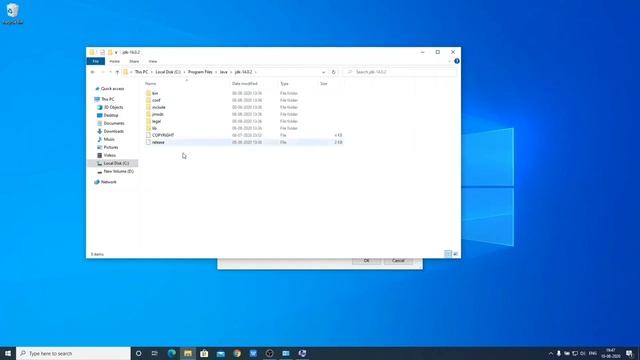This screenshot has width=640, height=360.
Task: Open address bar history dropdown
Action: (x=324, y=72)
